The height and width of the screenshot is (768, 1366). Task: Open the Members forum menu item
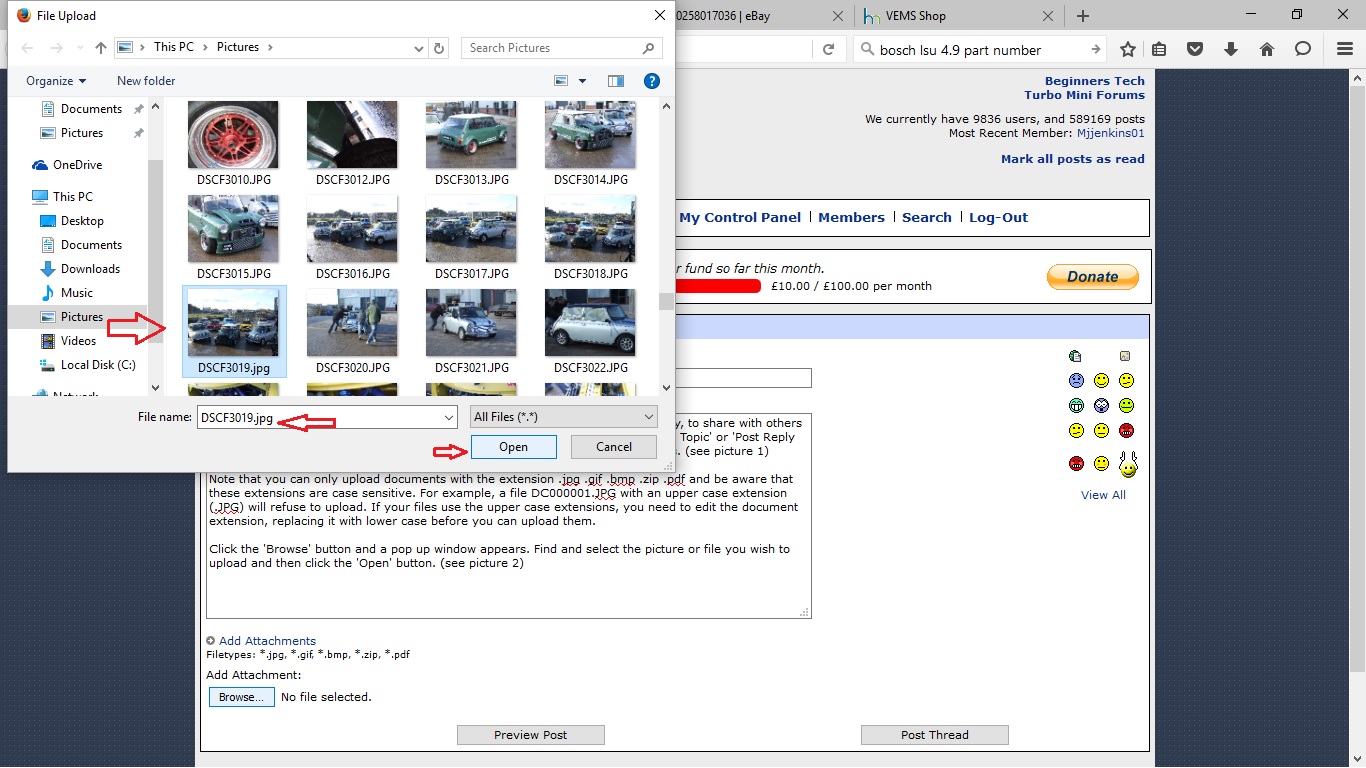[851, 217]
